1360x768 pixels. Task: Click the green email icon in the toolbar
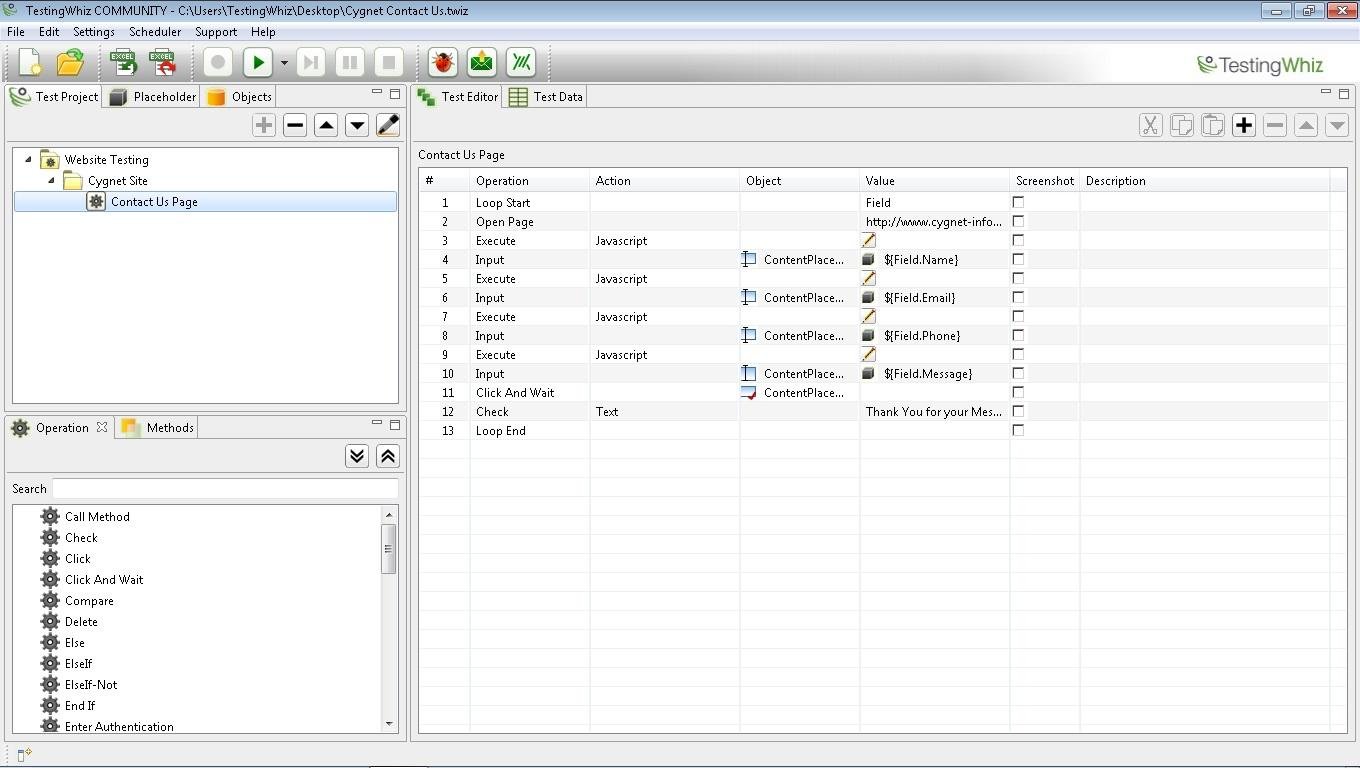click(x=481, y=62)
